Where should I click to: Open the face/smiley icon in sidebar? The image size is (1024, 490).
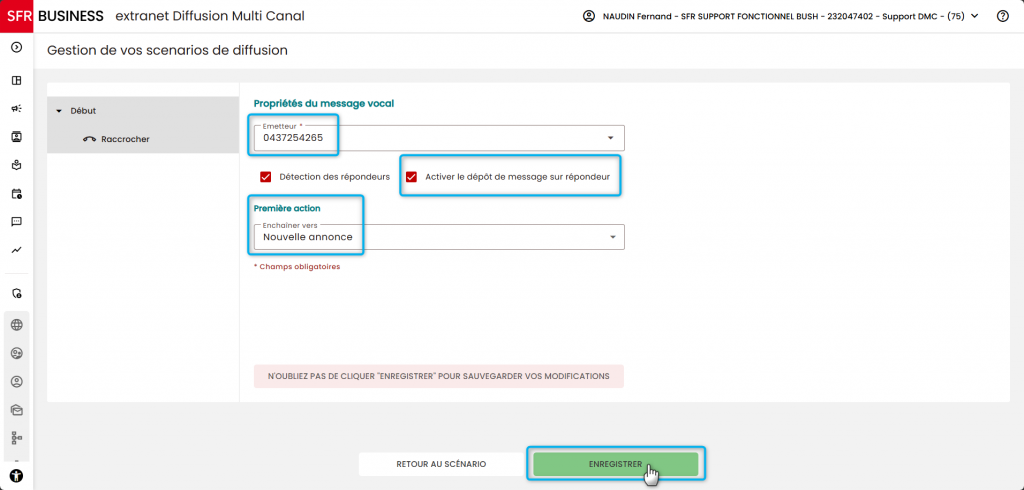[x=17, y=353]
